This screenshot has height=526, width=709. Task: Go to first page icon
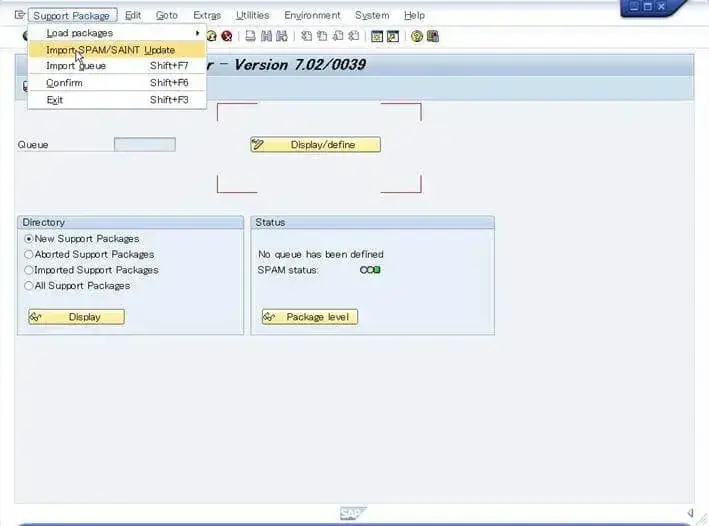[307, 36]
